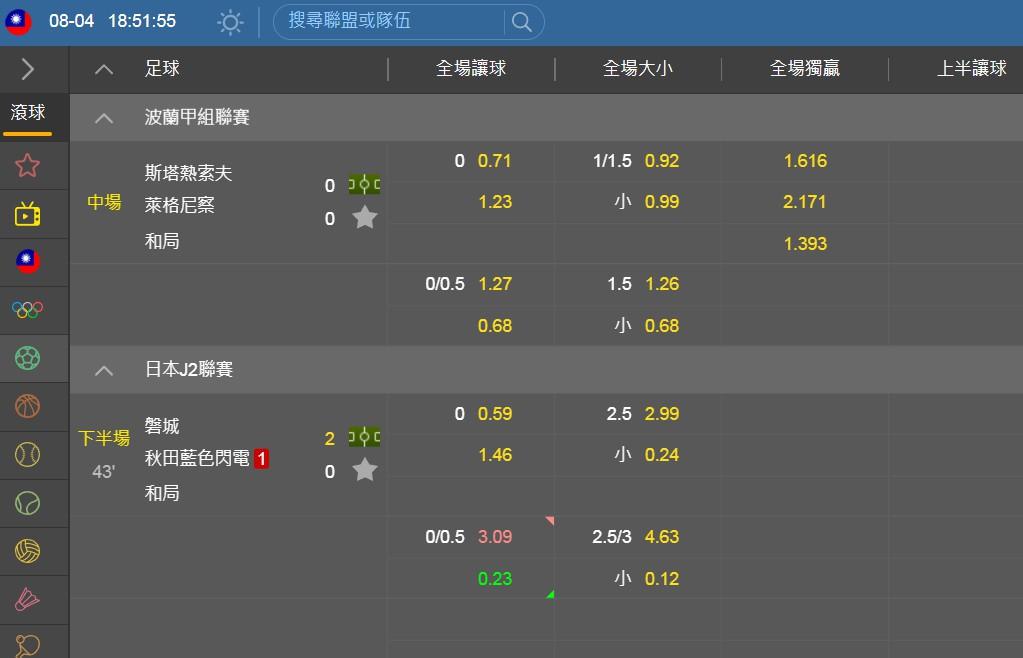Select over 1.5 odds 1.26

662,284
